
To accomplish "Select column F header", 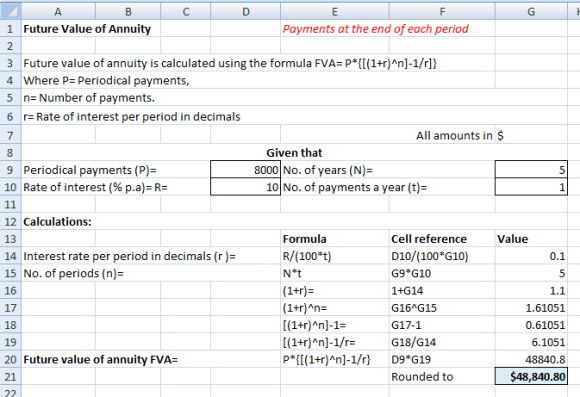I will click(442, 11).
